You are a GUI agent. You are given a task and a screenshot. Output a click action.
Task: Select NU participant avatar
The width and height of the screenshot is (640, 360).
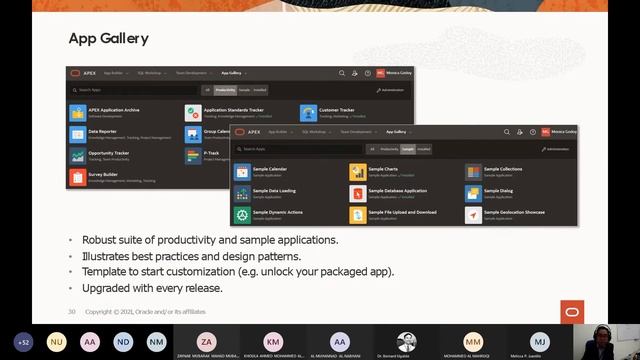56,342
